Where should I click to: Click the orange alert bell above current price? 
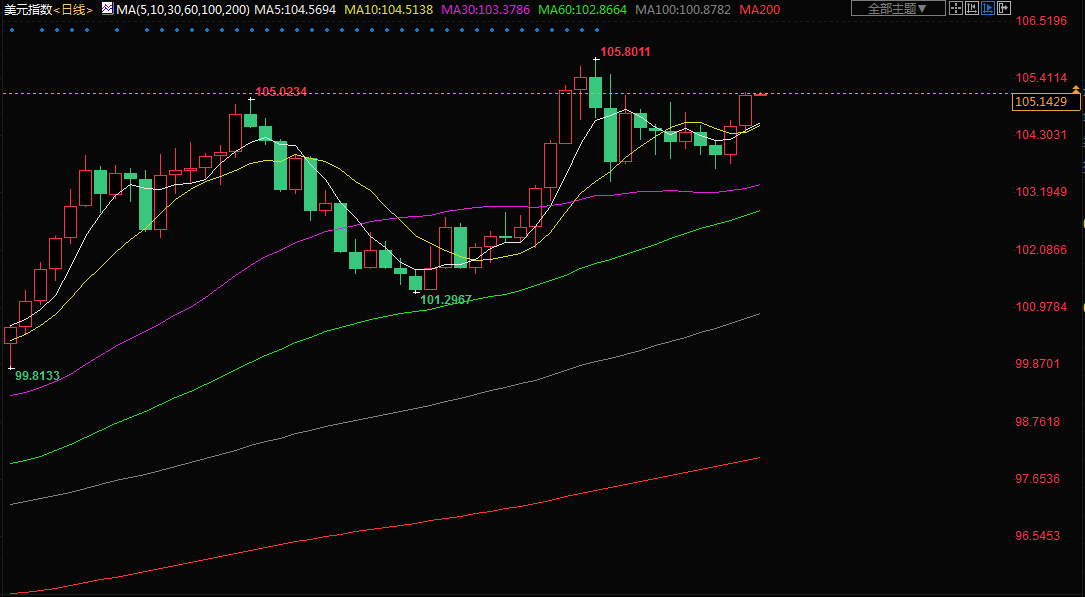(1075, 90)
